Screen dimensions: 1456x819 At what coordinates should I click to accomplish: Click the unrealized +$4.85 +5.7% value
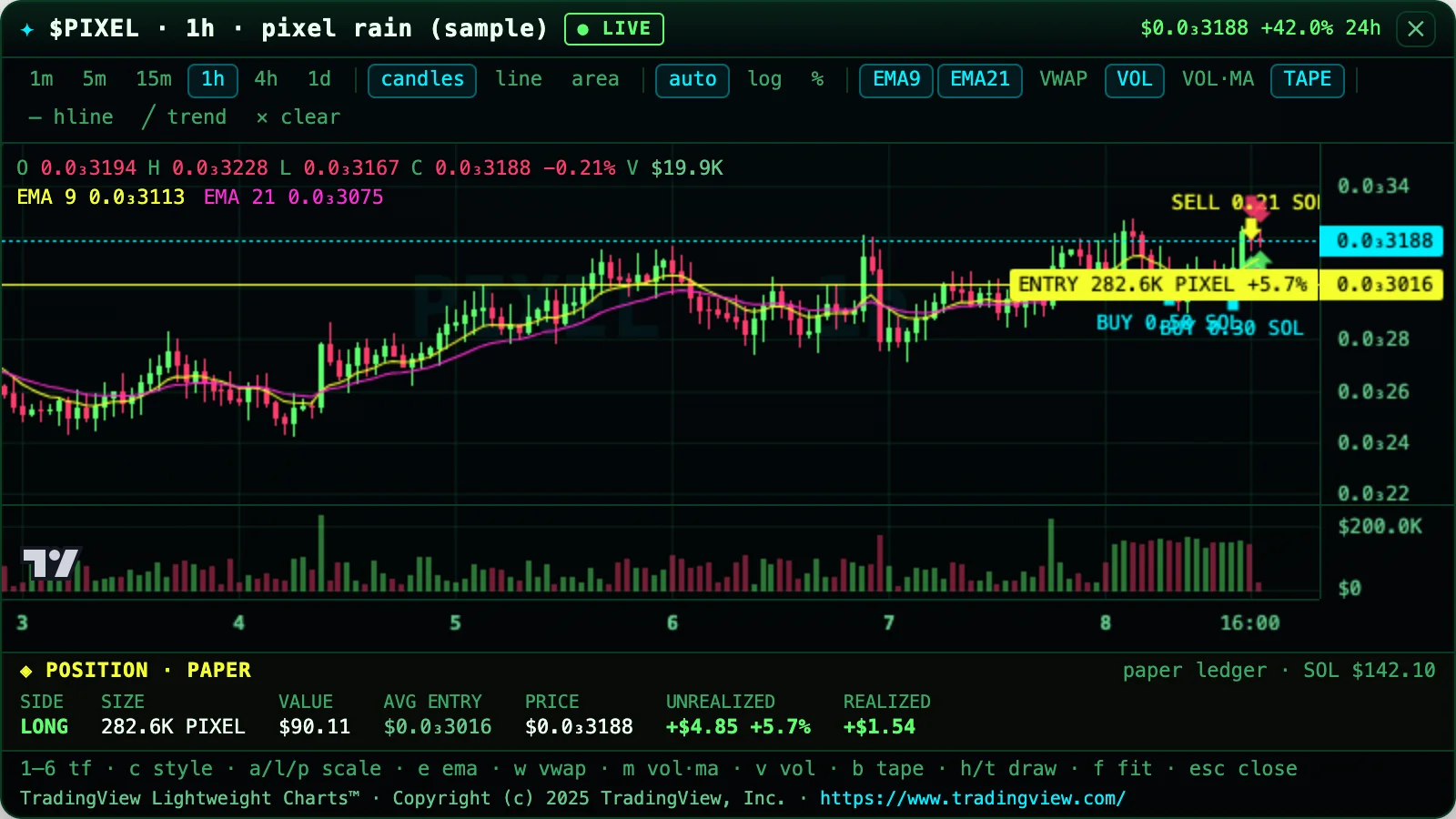point(738,727)
